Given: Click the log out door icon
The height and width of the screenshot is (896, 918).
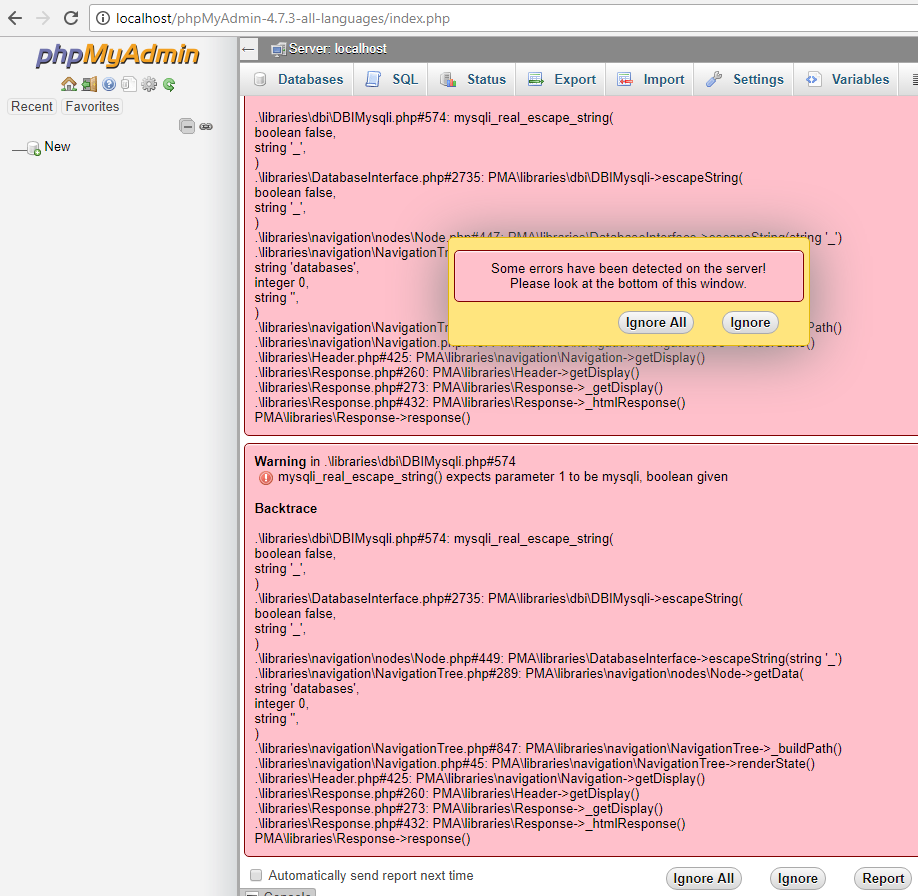Looking at the screenshot, I should click(x=89, y=84).
